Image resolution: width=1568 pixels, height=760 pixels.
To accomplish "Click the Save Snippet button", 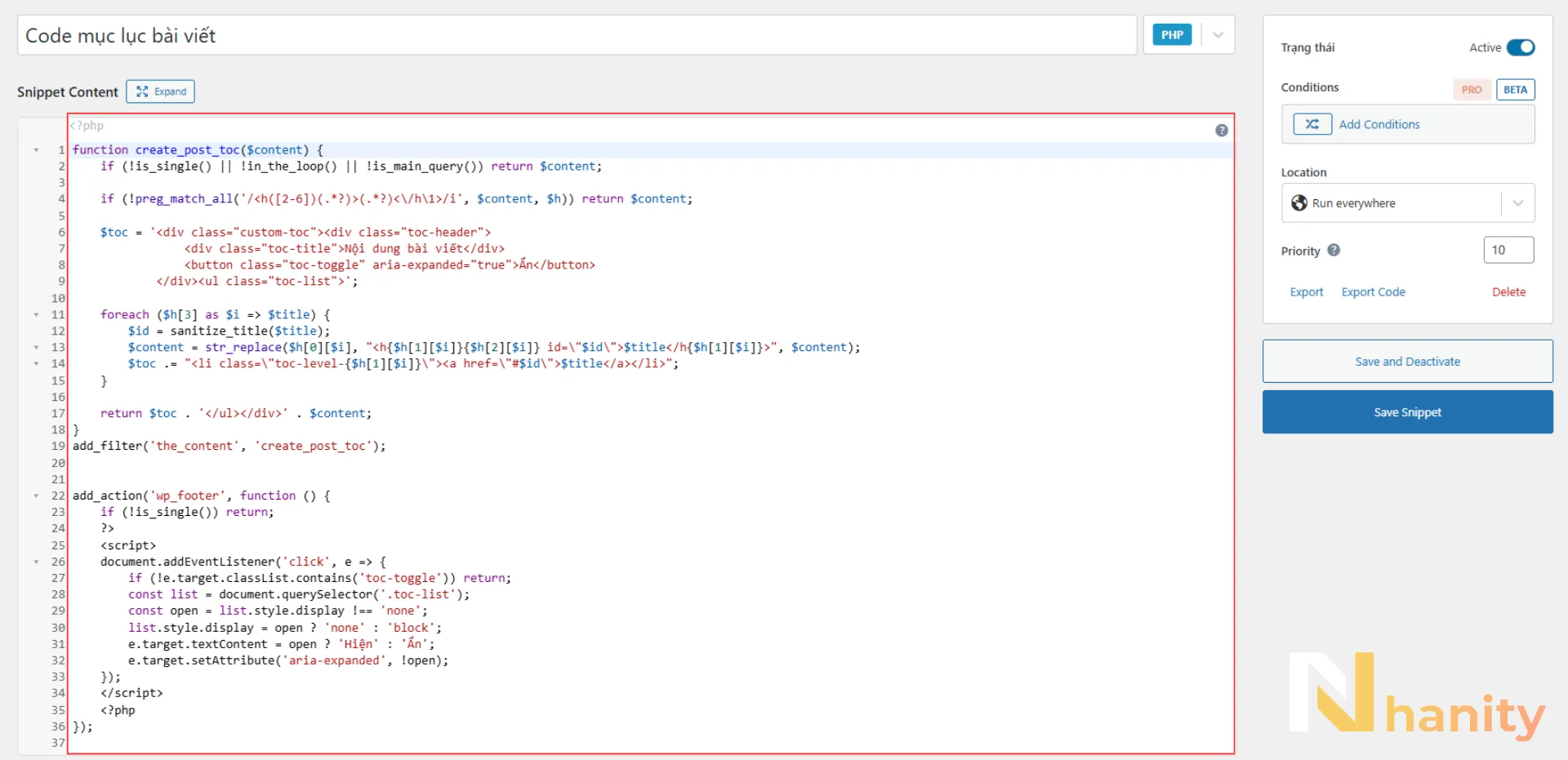I will (1407, 412).
